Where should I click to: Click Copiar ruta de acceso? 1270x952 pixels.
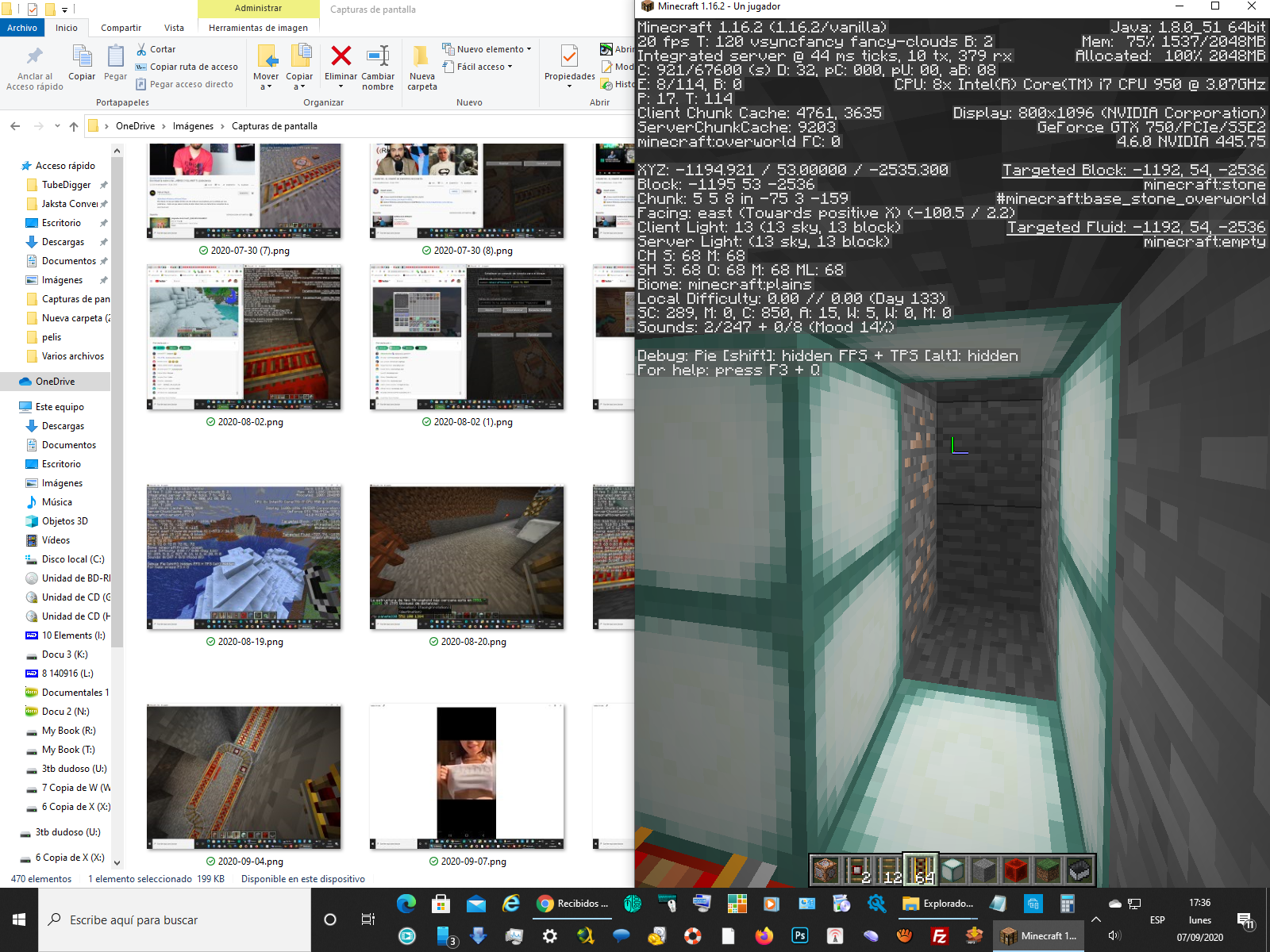click(x=187, y=67)
